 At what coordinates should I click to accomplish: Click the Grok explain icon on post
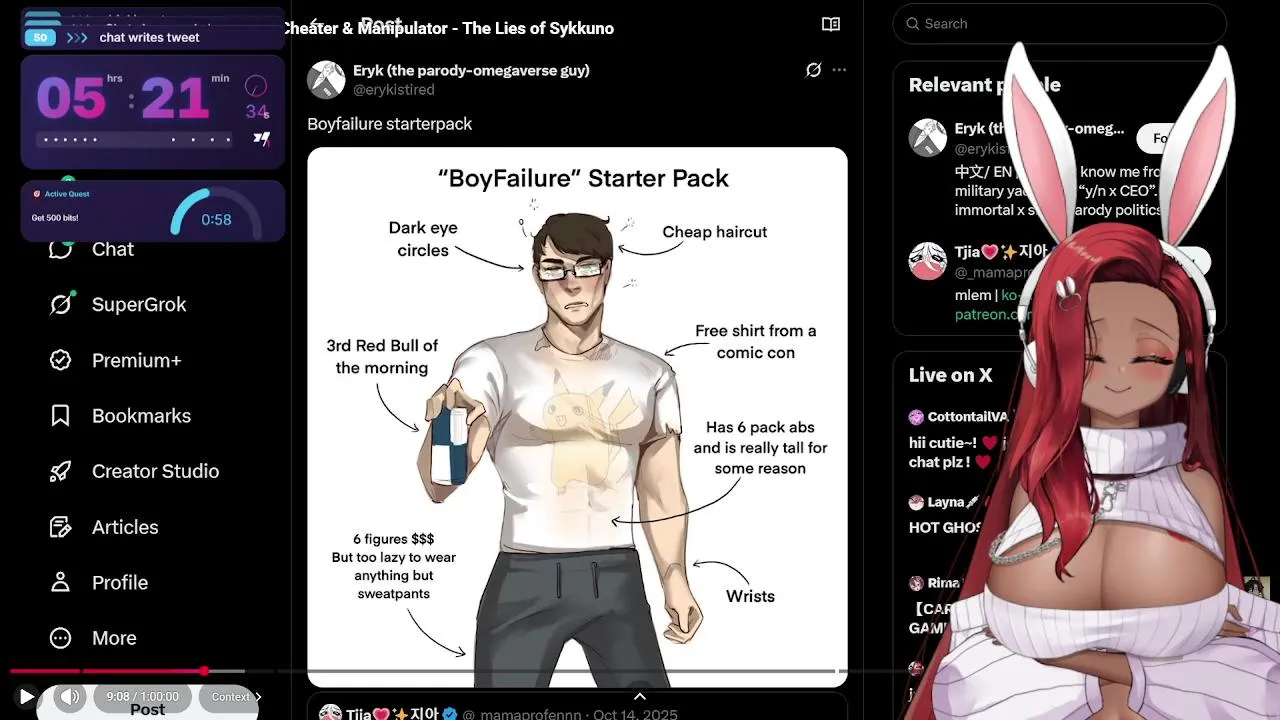[813, 70]
